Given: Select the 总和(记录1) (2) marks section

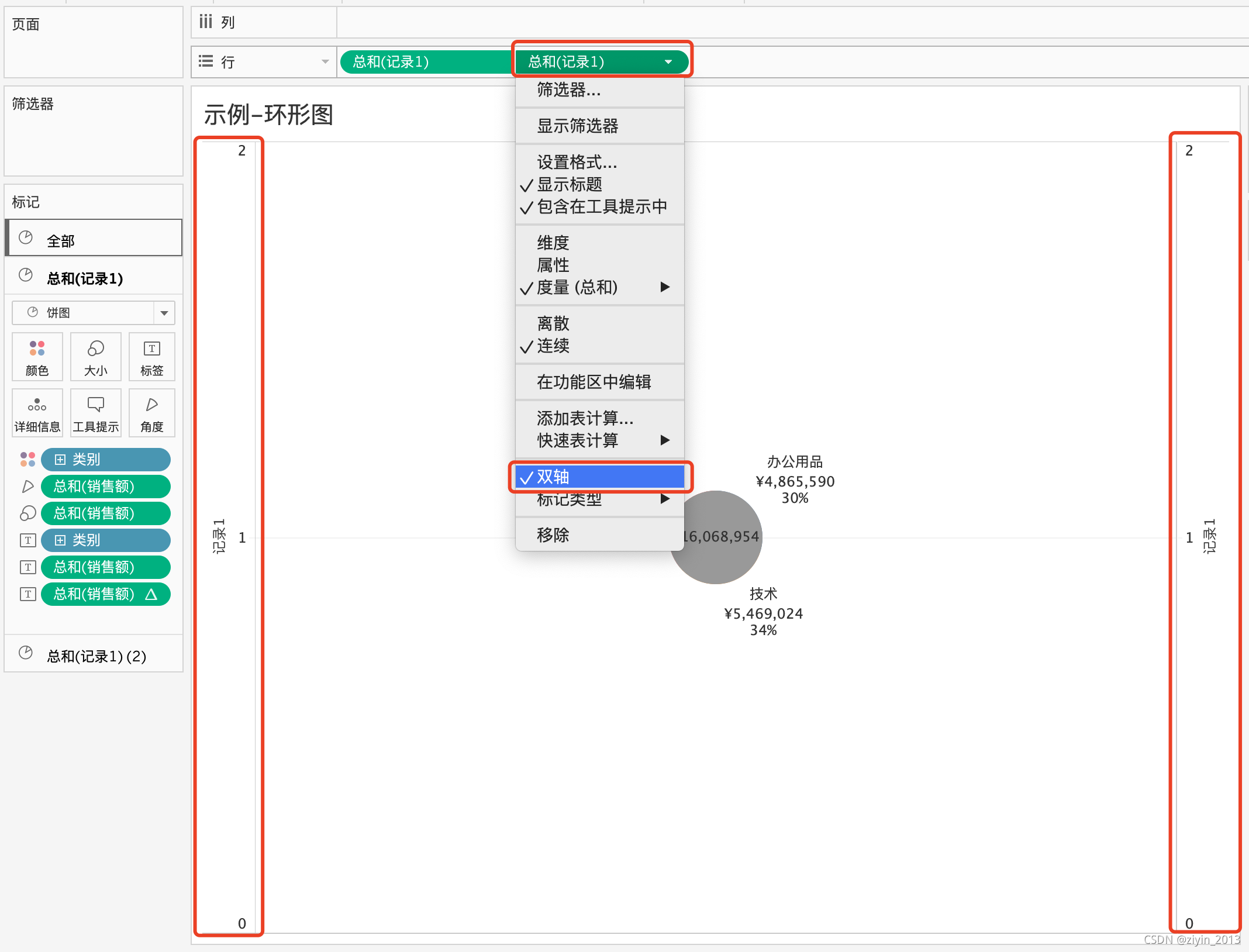Looking at the screenshot, I should tap(96, 656).
